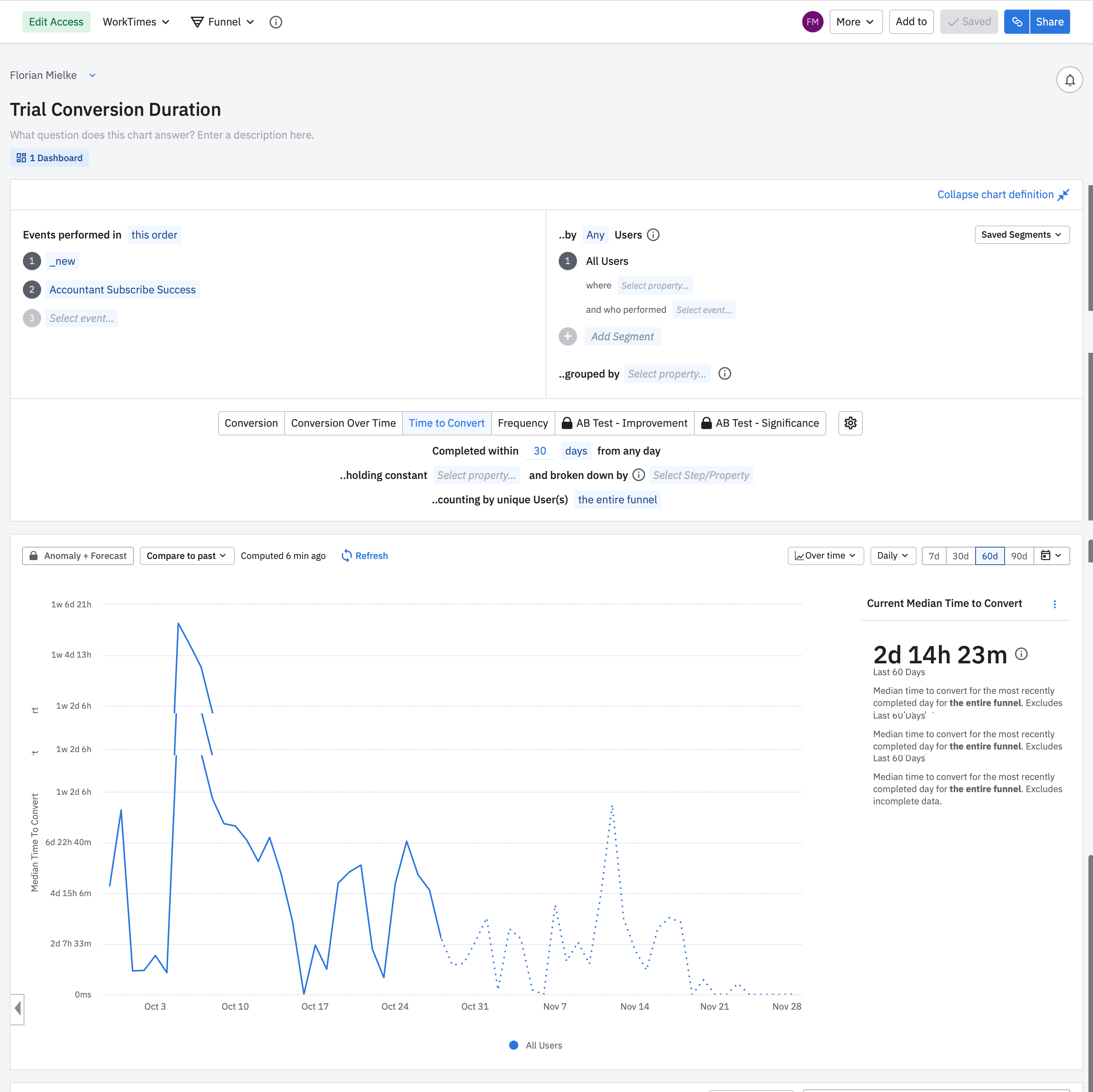This screenshot has height=1092, width=1093.
Task: Click the copy link icon
Action: tap(1016, 22)
